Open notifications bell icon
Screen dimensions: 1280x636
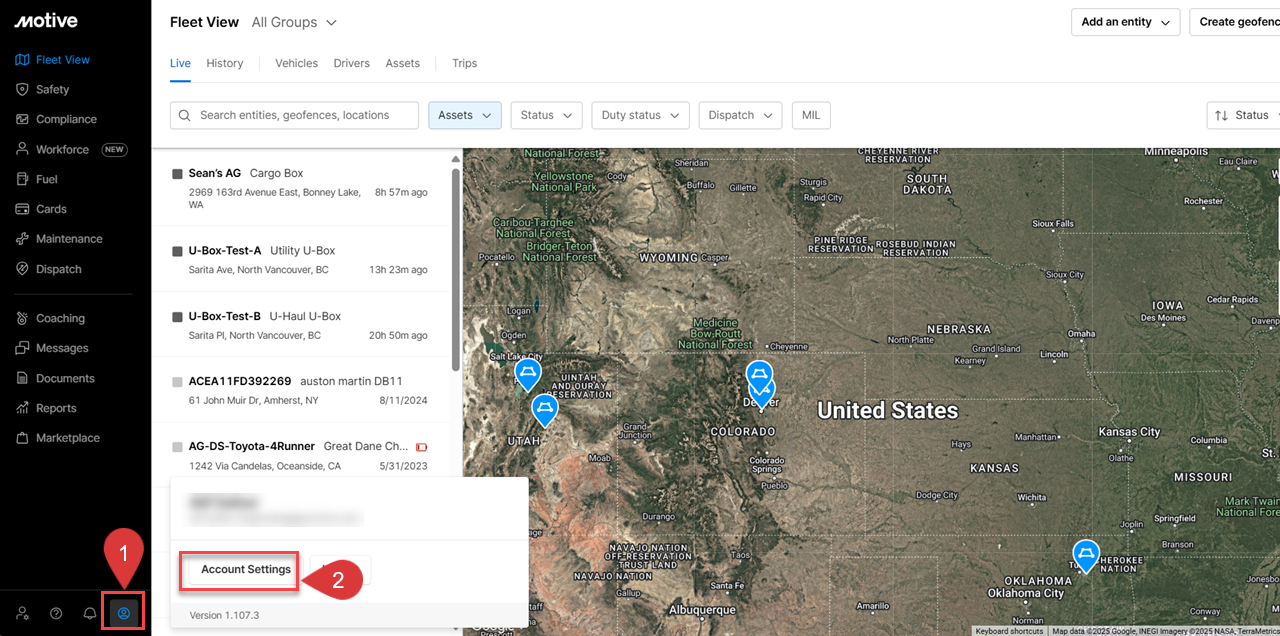90,613
